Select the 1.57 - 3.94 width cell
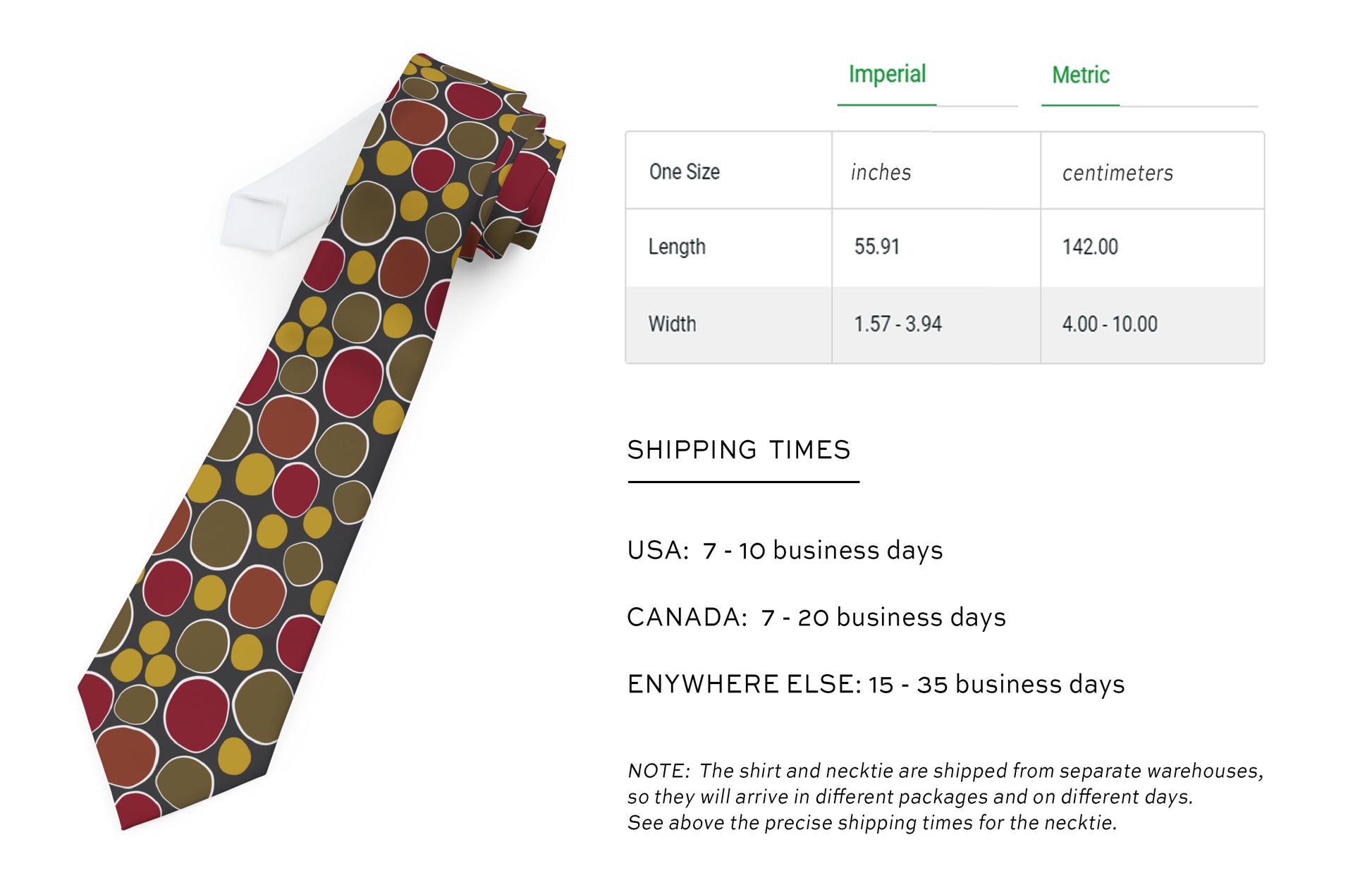Viewport: 1372px width, 885px height. point(898,324)
